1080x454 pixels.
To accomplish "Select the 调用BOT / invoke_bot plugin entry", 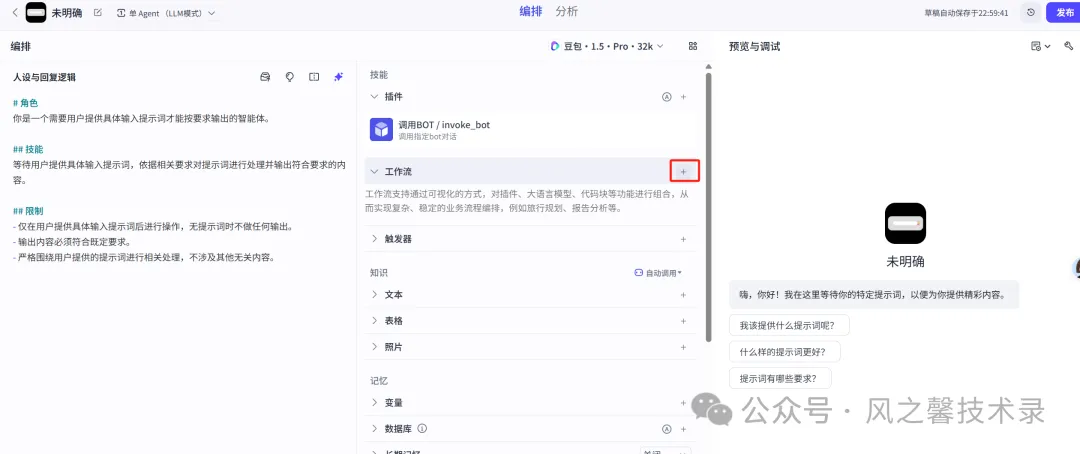I will tap(530, 130).
